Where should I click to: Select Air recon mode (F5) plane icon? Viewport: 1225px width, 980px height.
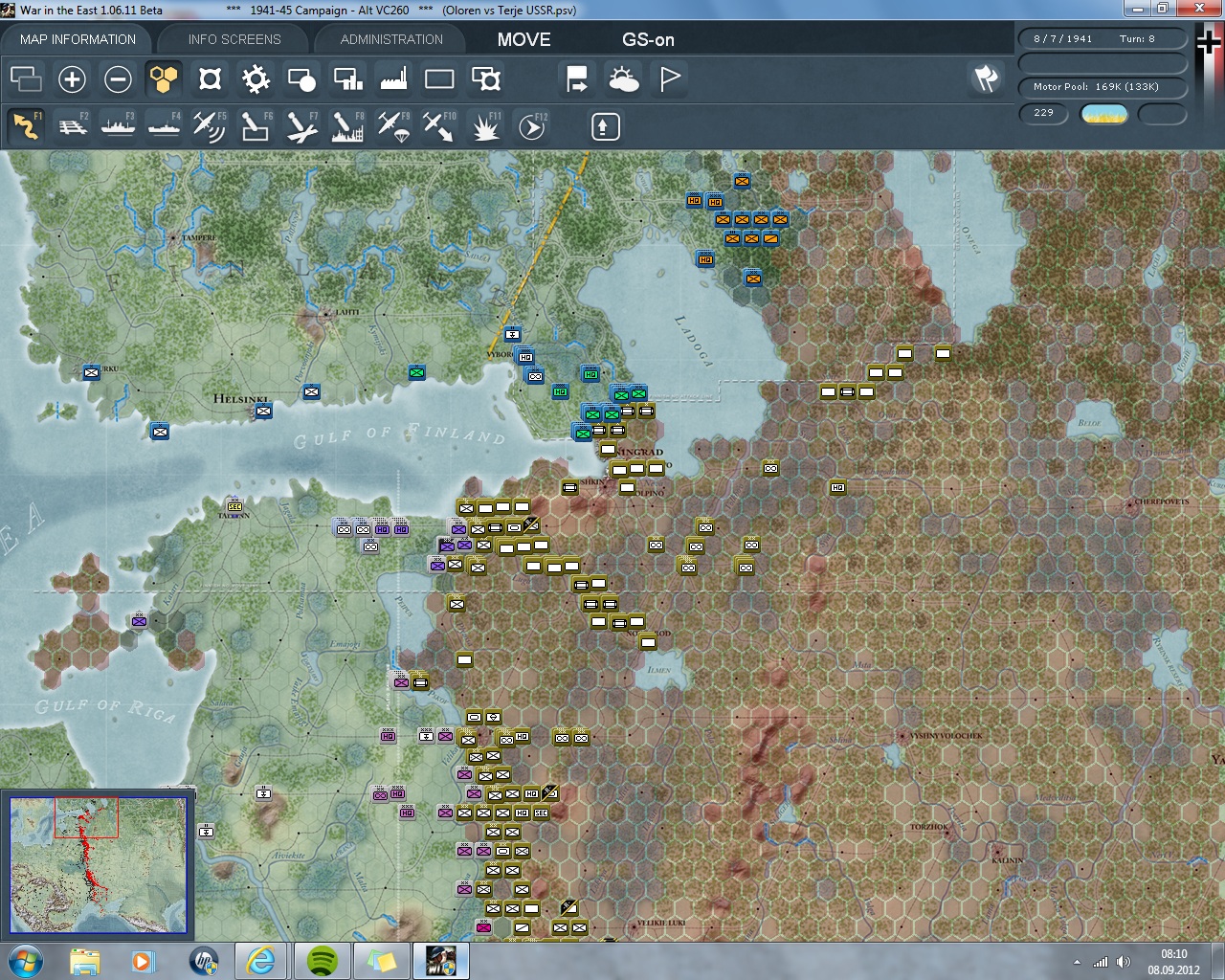(x=210, y=126)
